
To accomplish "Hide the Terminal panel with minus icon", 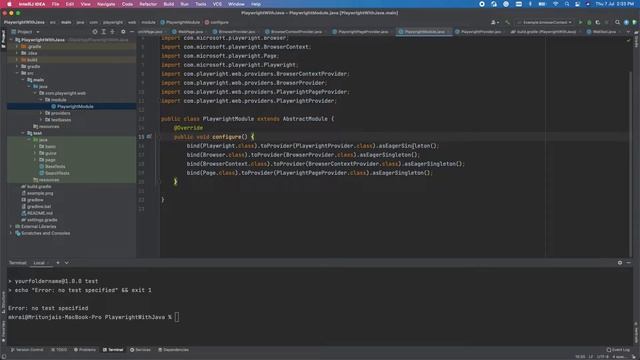I will coord(628,262).
